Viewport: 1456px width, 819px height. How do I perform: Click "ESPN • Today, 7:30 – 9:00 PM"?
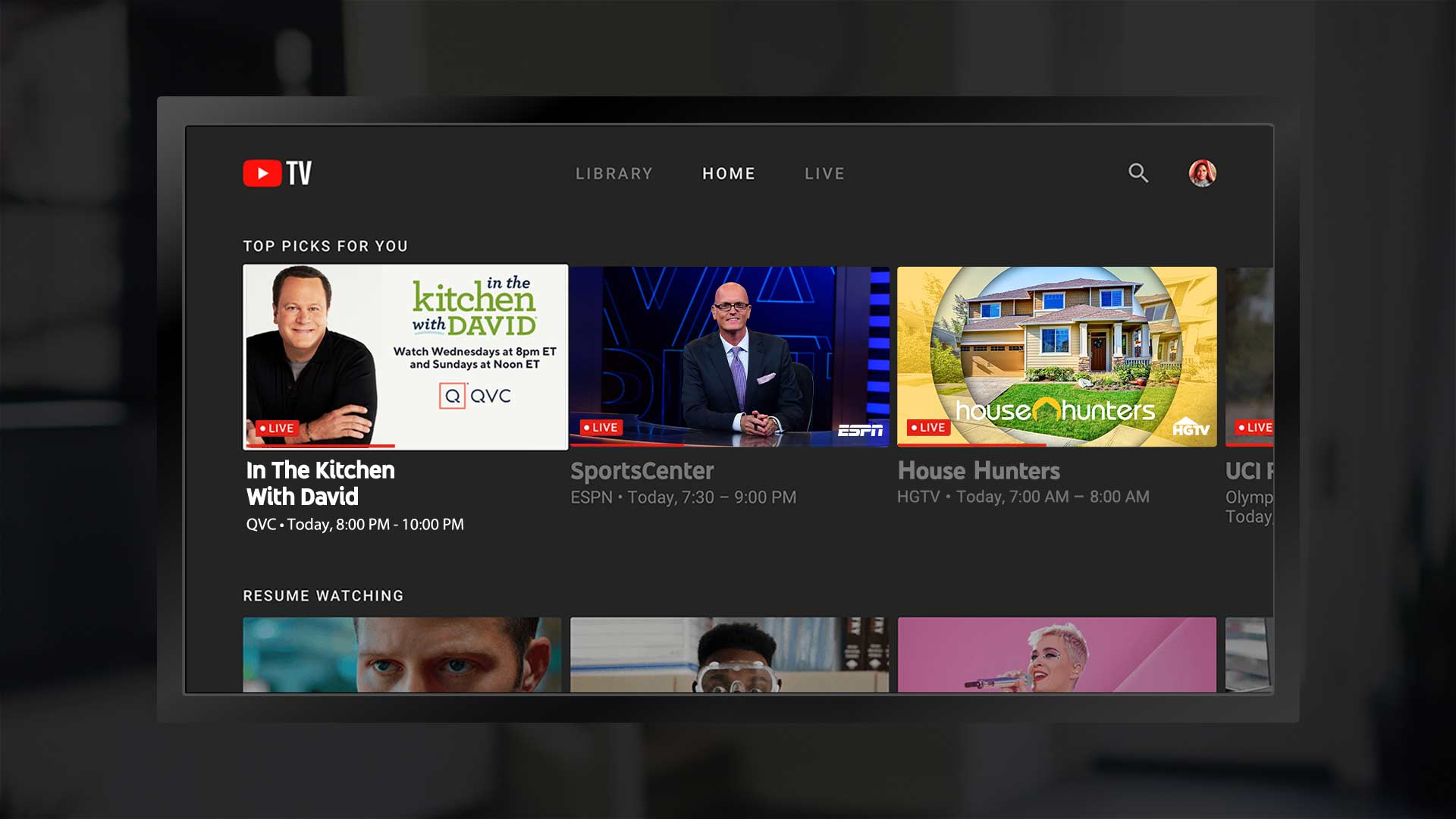tap(683, 497)
